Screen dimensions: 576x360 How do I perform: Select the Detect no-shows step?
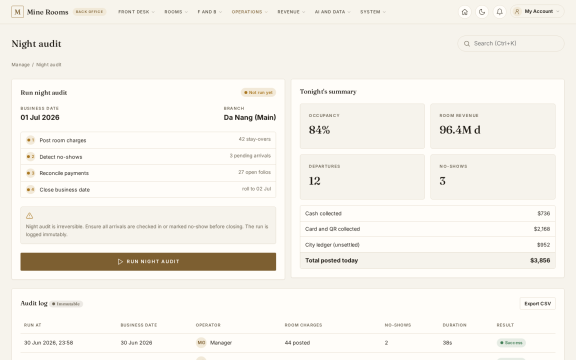pyautogui.click(x=148, y=156)
